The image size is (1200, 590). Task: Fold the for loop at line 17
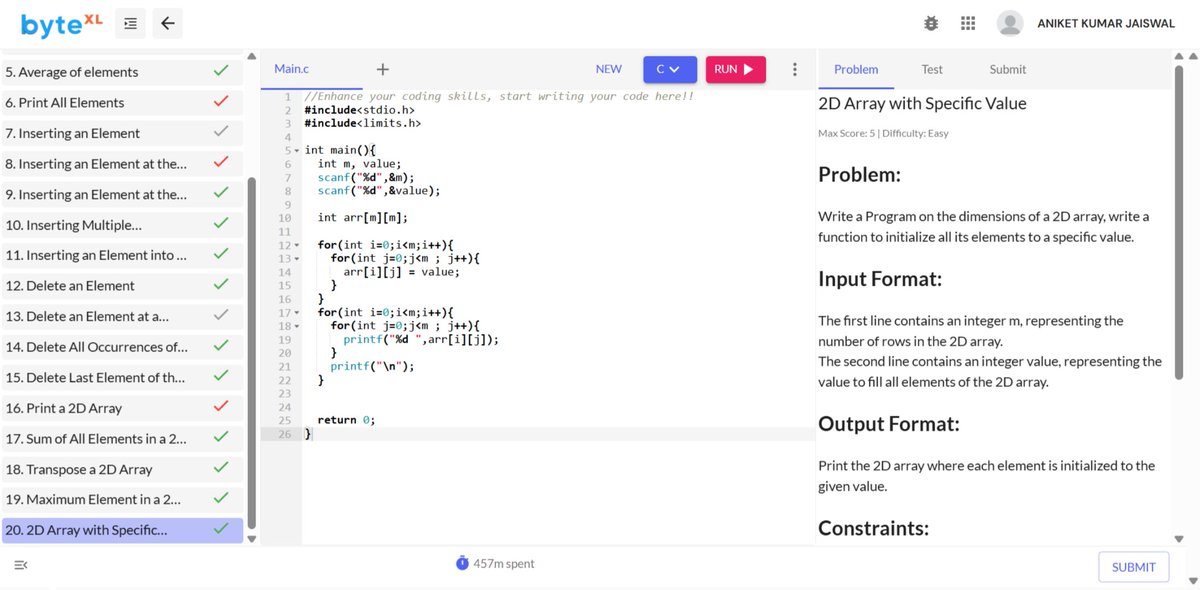click(297, 313)
